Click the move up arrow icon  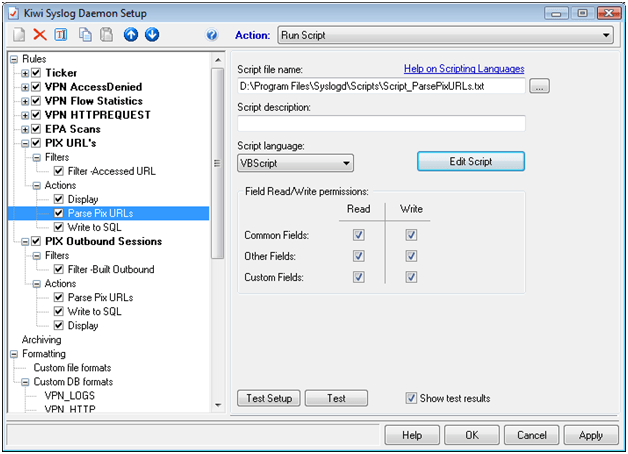(x=131, y=35)
